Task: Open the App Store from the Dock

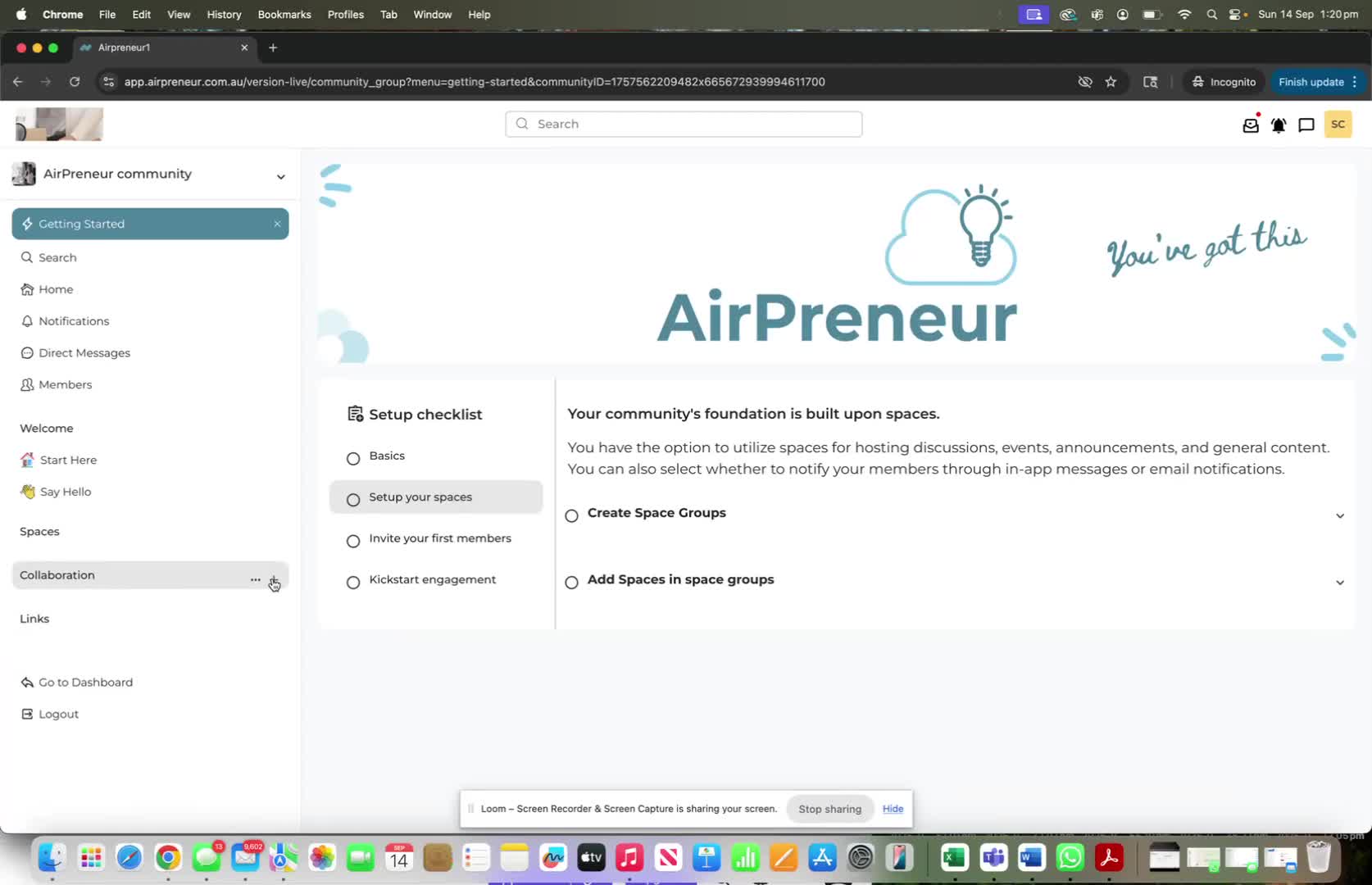Action: click(x=822, y=858)
